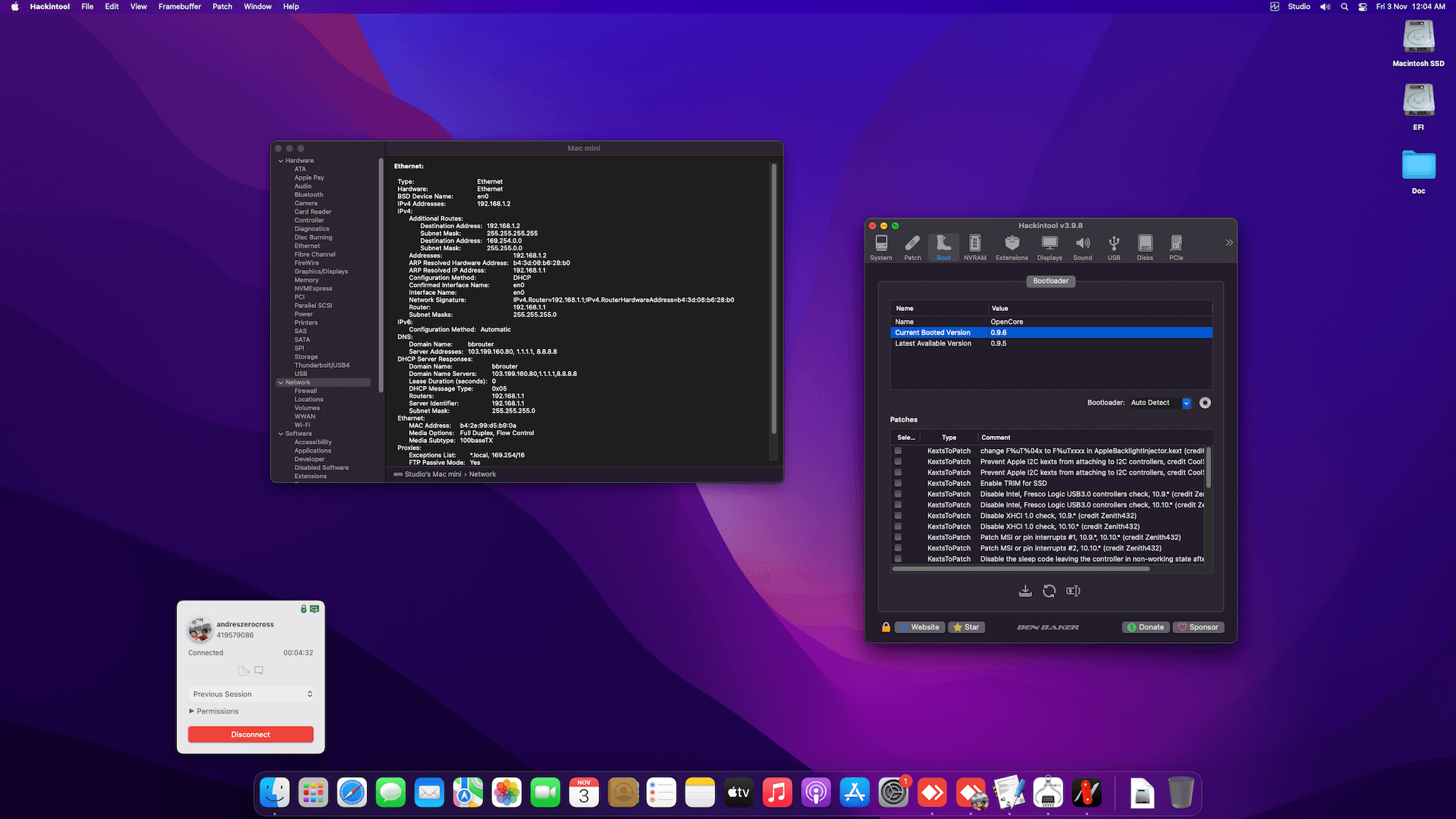Collapse the Software section in System Information sidebar
Viewport: 1456px width, 819px height.
coord(281,434)
